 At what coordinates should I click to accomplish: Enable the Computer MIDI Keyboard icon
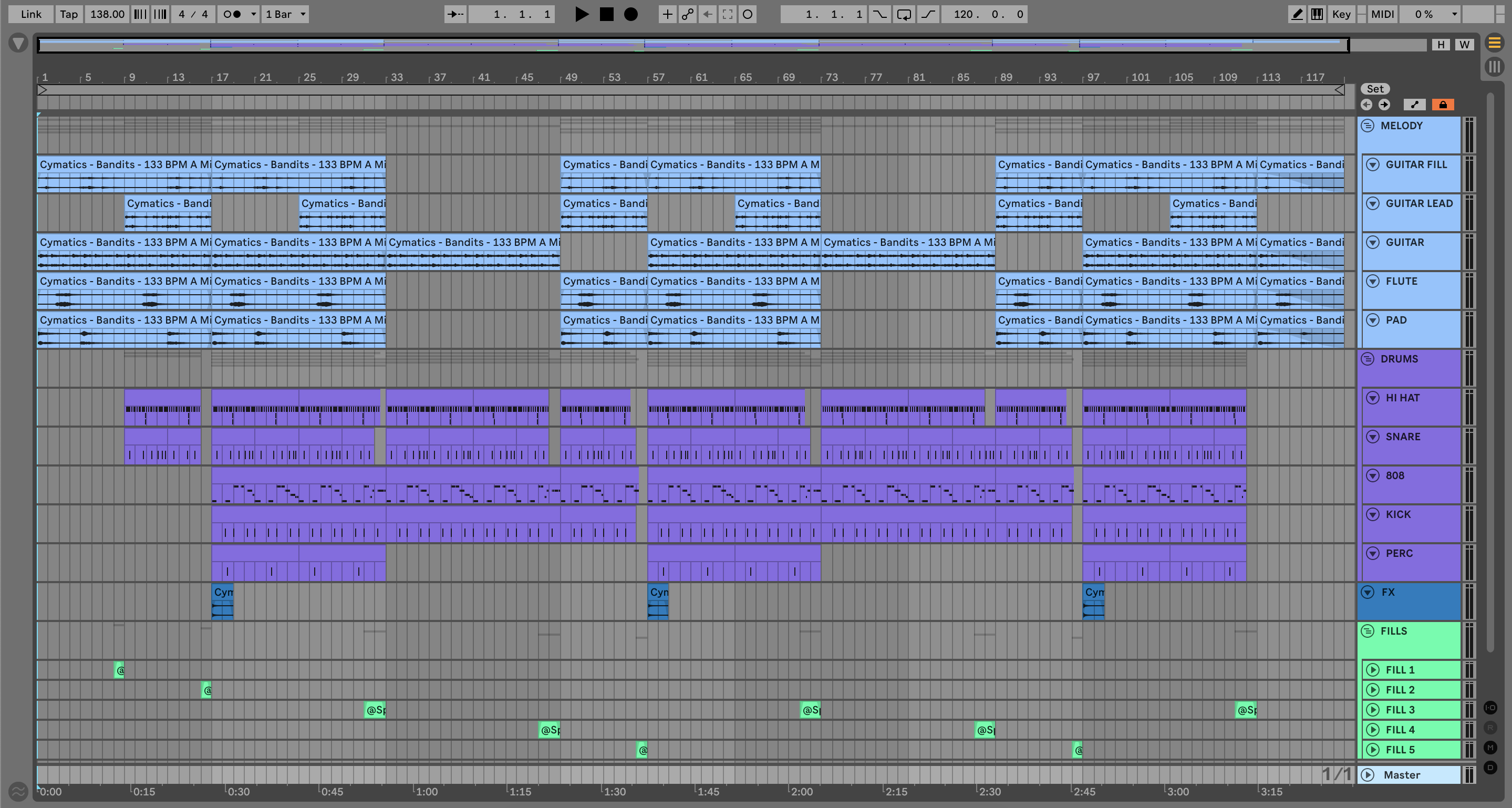1317,14
